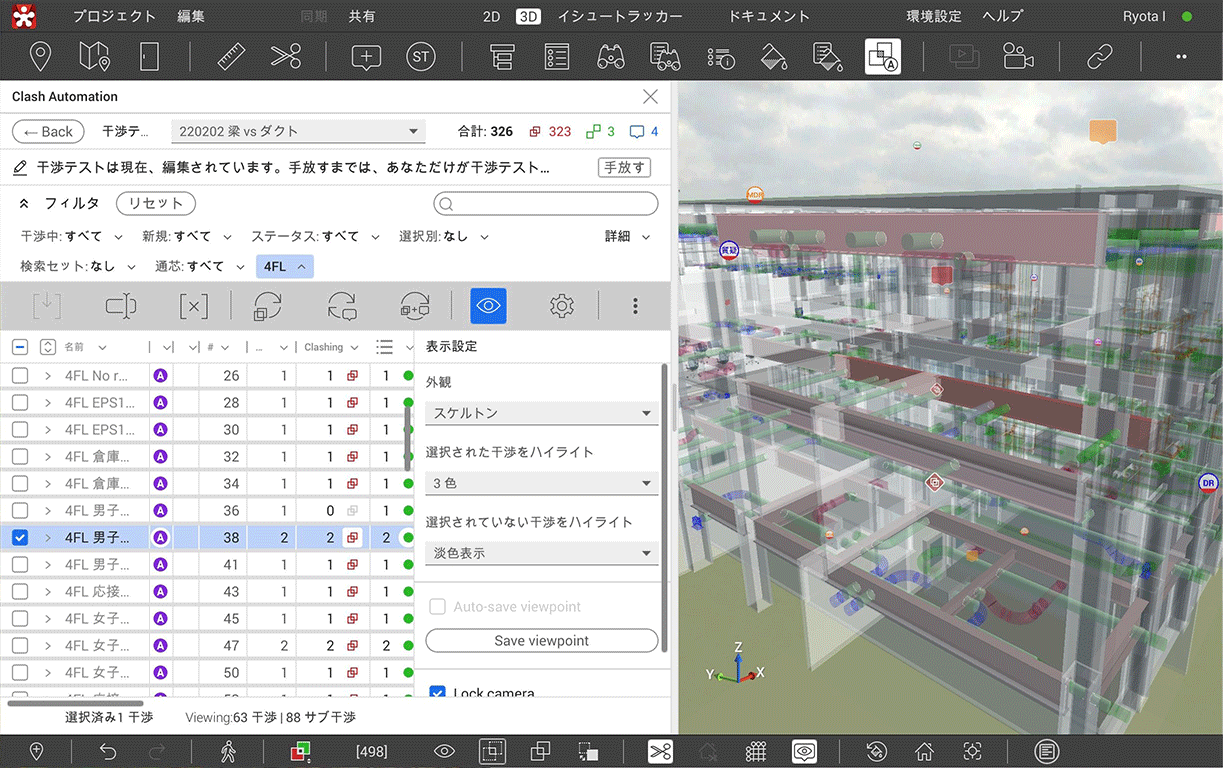Click the filter search input field
The width and height of the screenshot is (1223, 768).
(x=546, y=203)
